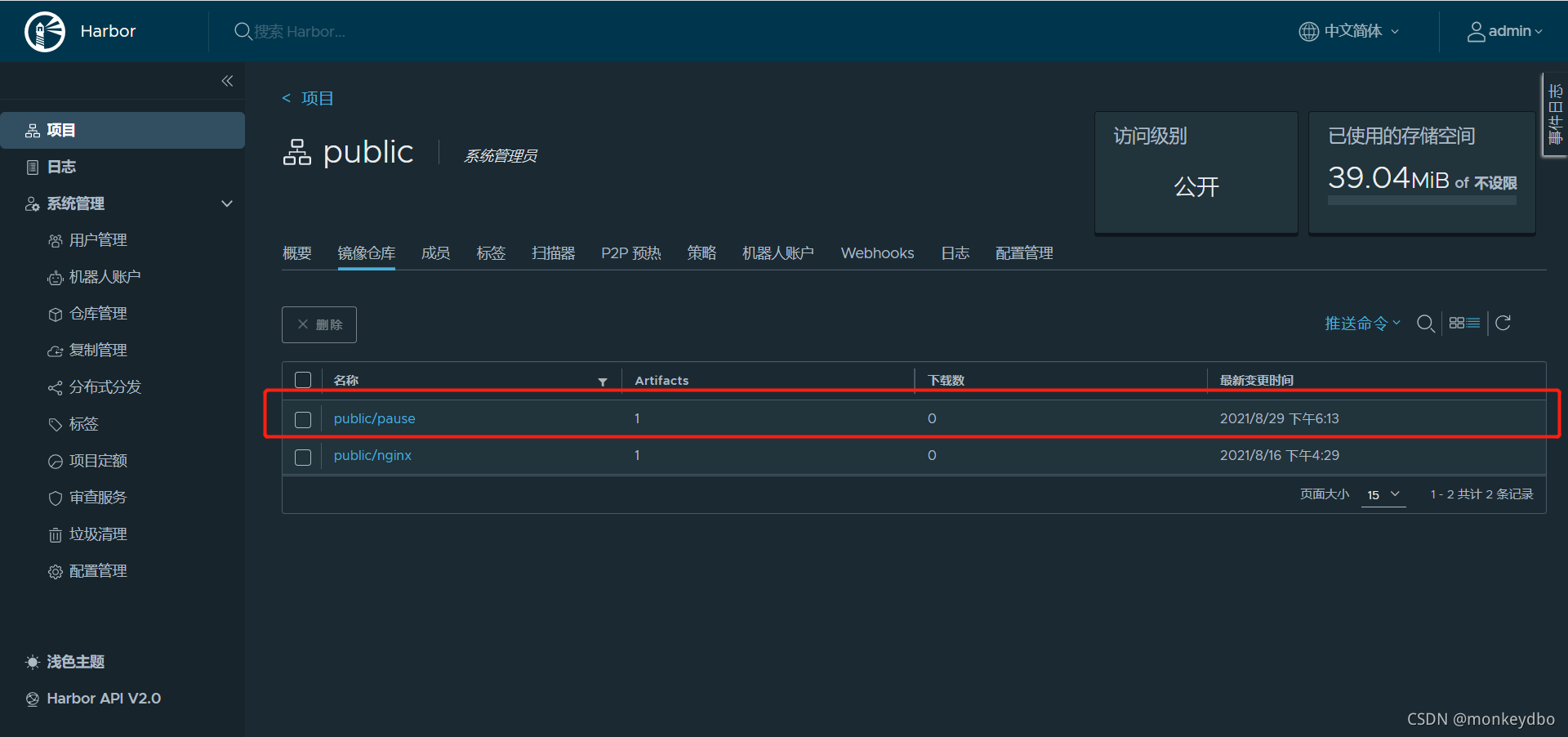
Task: Switch to the 成员 tab
Action: pyautogui.click(x=435, y=253)
